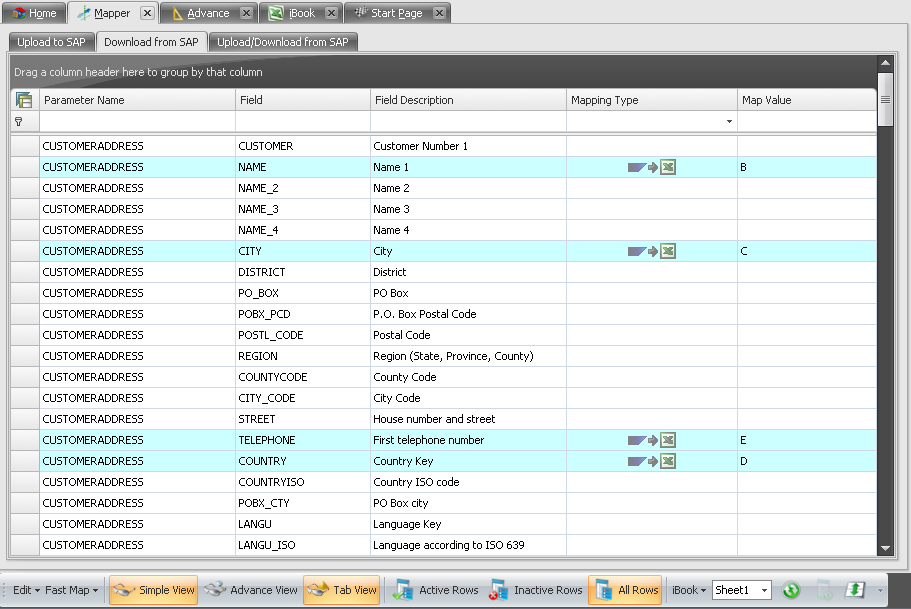911x609 pixels.
Task: Enable the All Rows filter
Action: 627,590
